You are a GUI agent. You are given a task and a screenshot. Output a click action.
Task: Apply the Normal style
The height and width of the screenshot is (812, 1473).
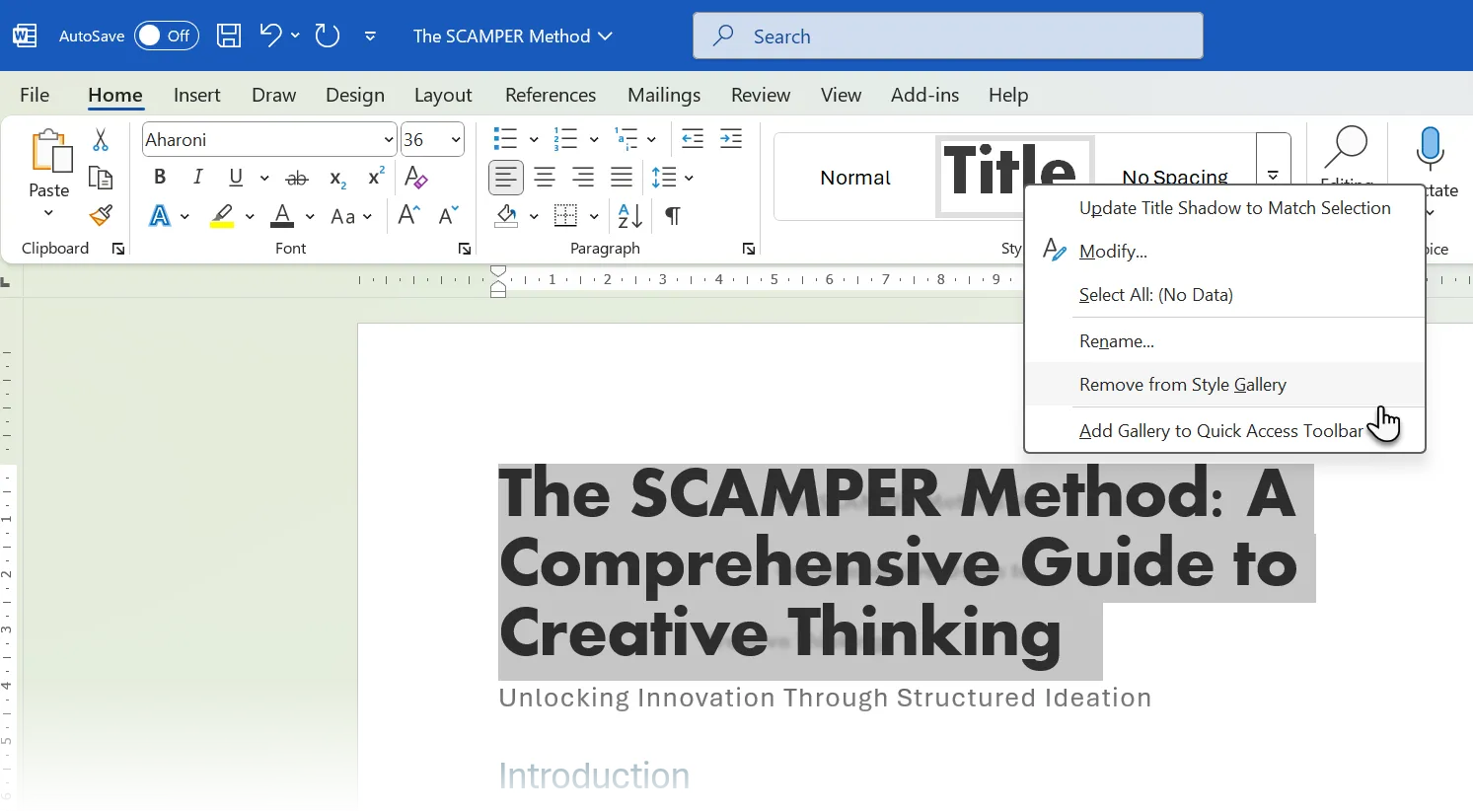pos(855,178)
